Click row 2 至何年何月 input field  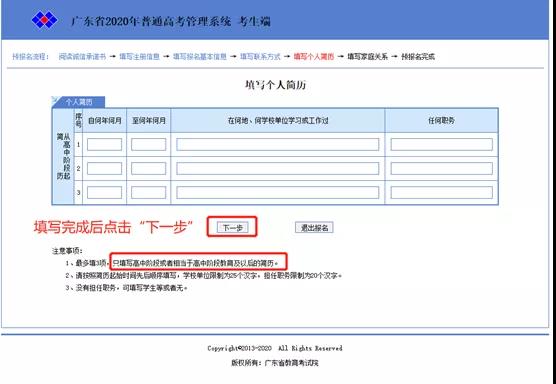pyautogui.click(x=148, y=168)
